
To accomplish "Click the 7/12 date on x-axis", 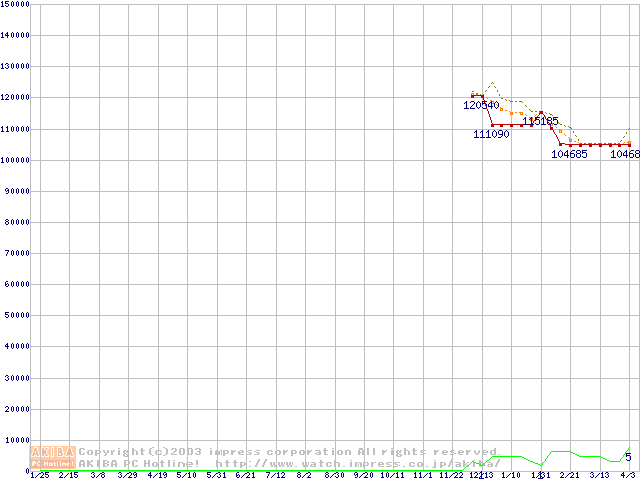I will click(x=275, y=475).
